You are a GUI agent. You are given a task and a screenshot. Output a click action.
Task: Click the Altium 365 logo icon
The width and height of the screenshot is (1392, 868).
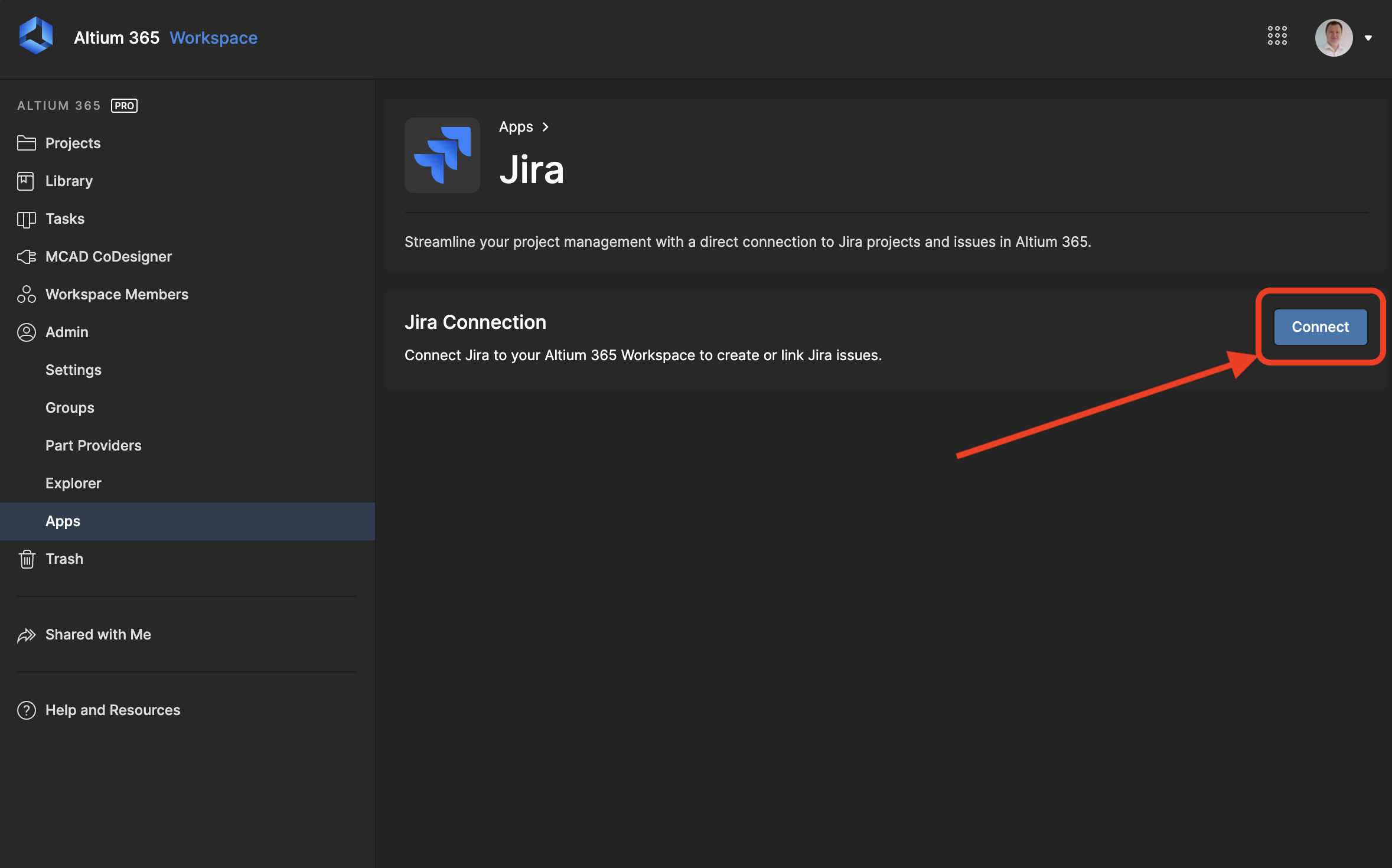point(36,37)
